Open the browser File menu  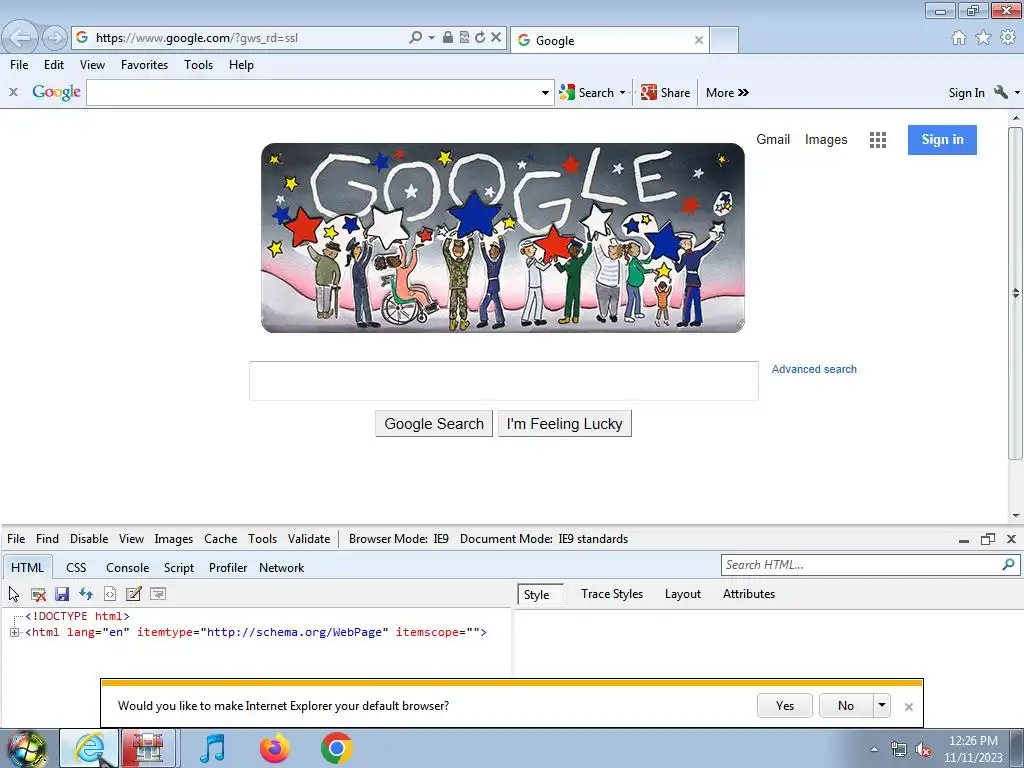pyautogui.click(x=19, y=65)
